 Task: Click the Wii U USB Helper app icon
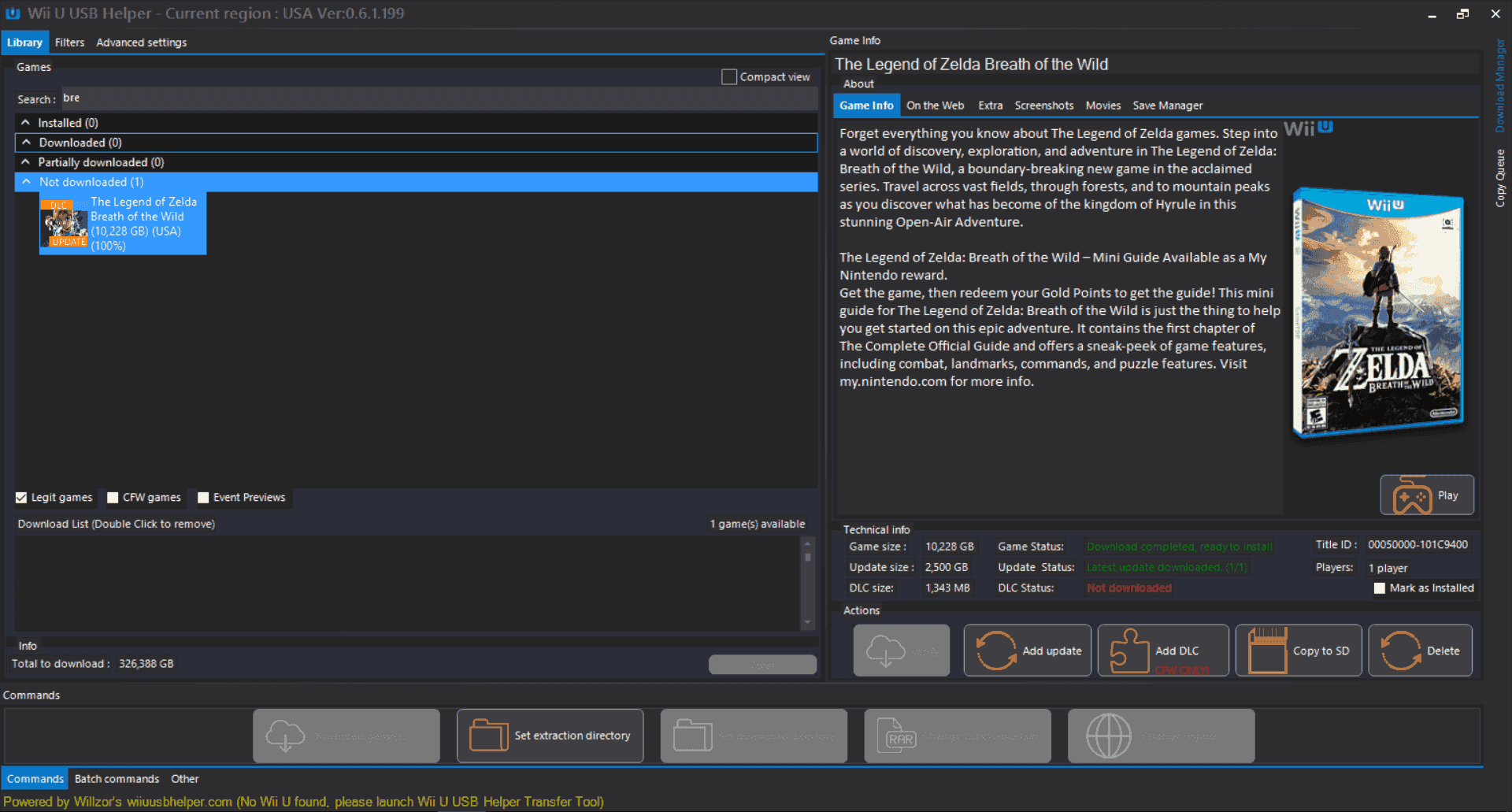(x=13, y=13)
